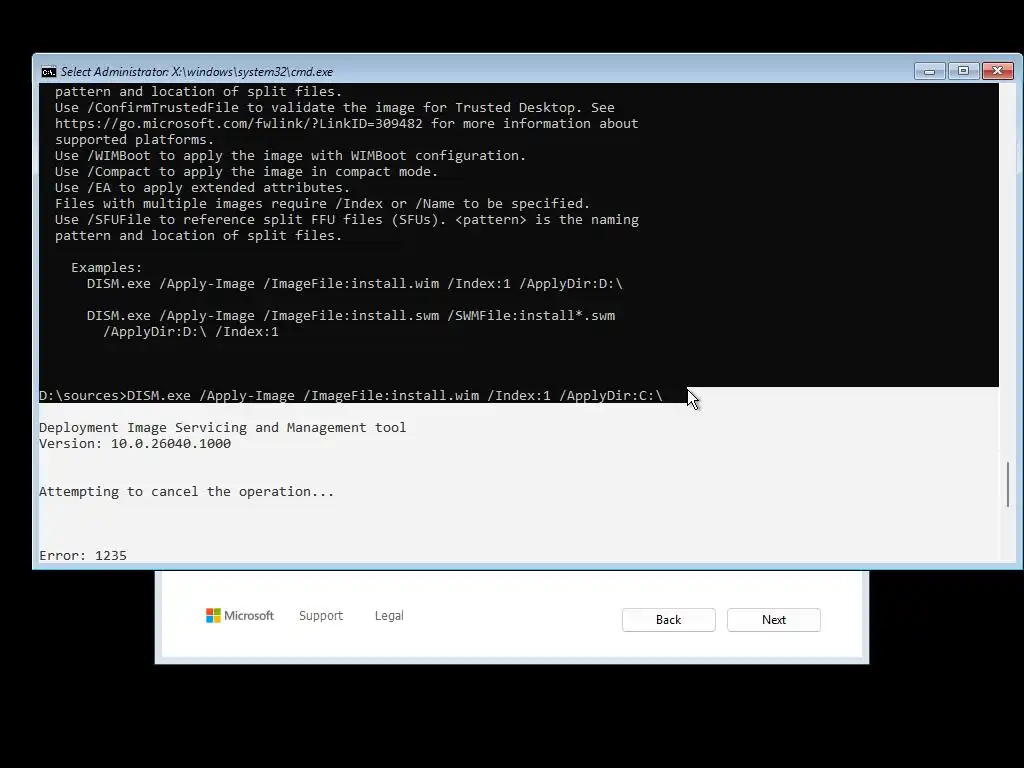The height and width of the screenshot is (768, 1024).
Task: Click the 'supported platforms.' line
Action: pos(134,140)
